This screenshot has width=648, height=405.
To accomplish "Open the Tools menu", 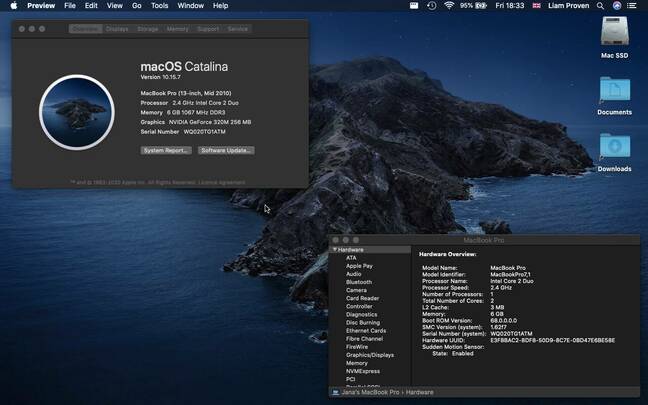I will pyautogui.click(x=160, y=6).
